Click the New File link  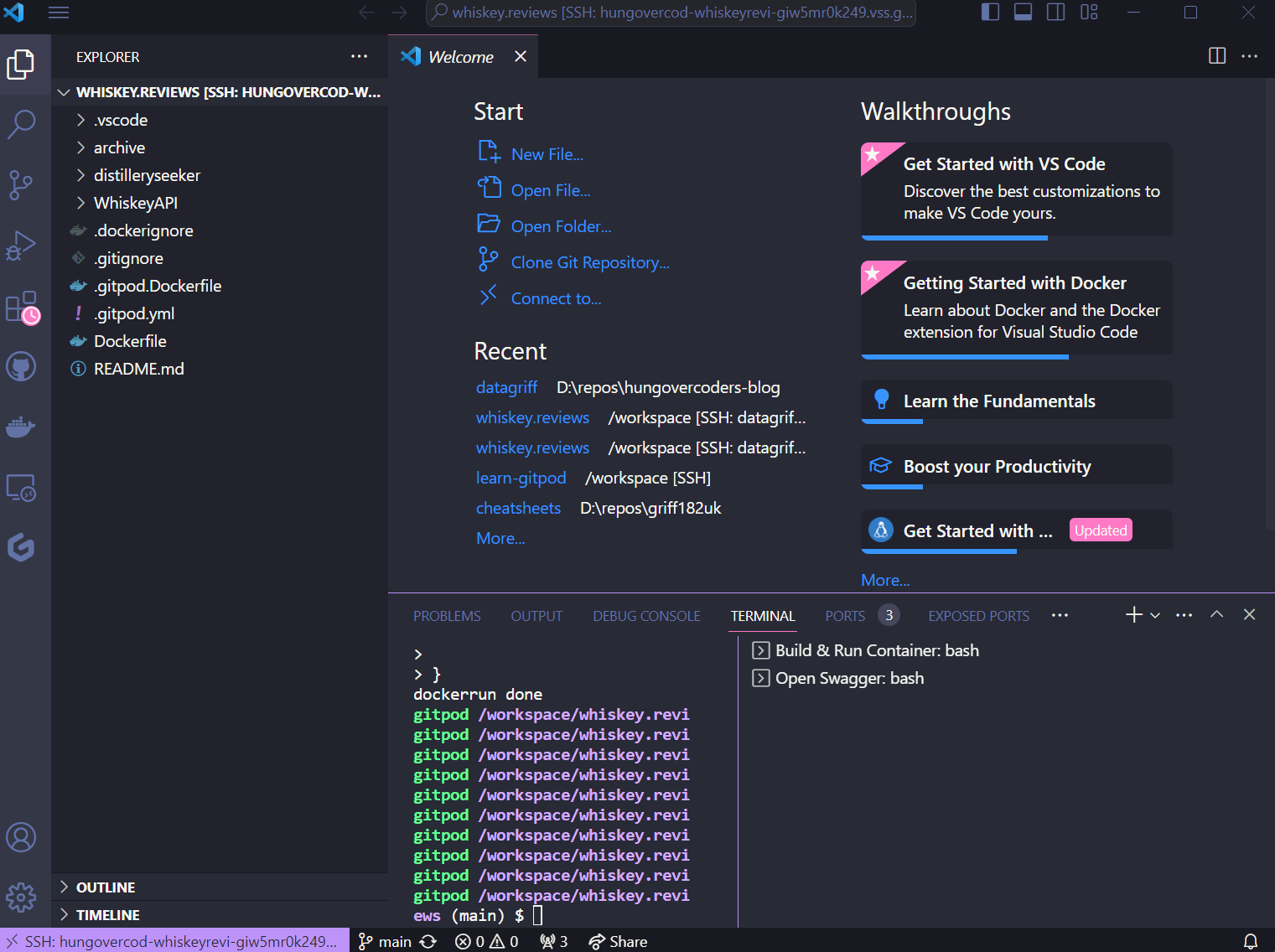point(547,154)
